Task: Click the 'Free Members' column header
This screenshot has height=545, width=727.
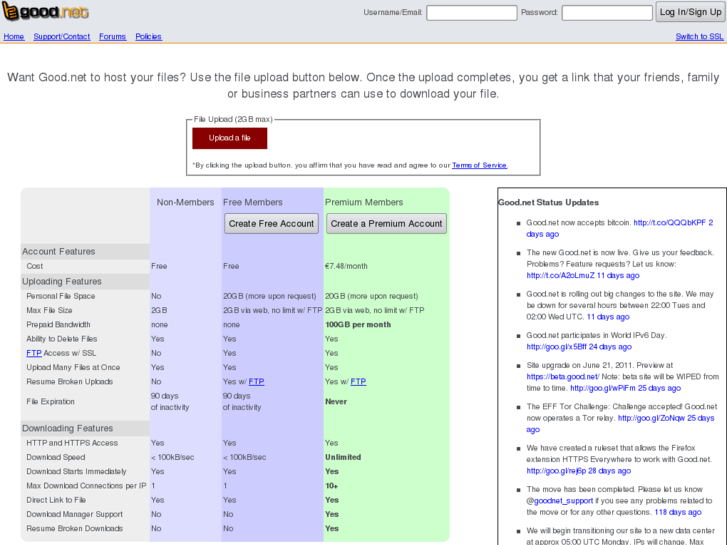Action: pyautogui.click(x=253, y=202)
